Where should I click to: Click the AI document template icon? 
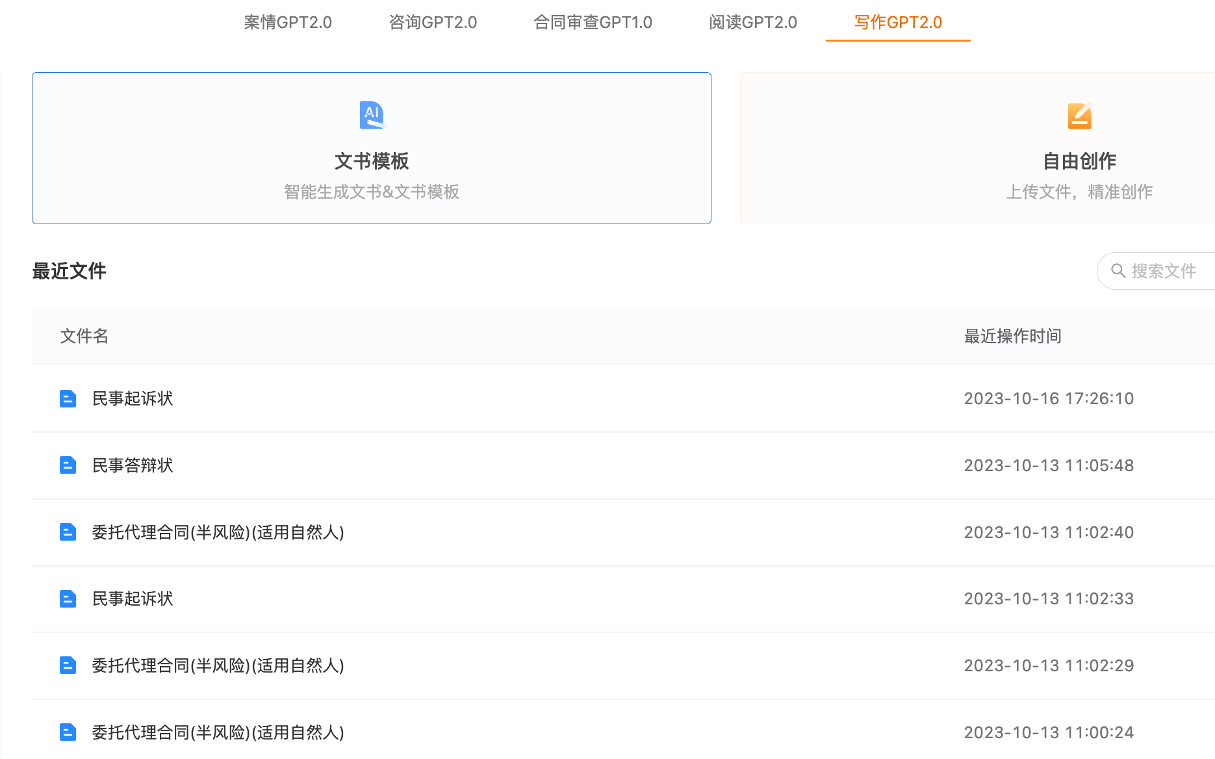[371, 114]
